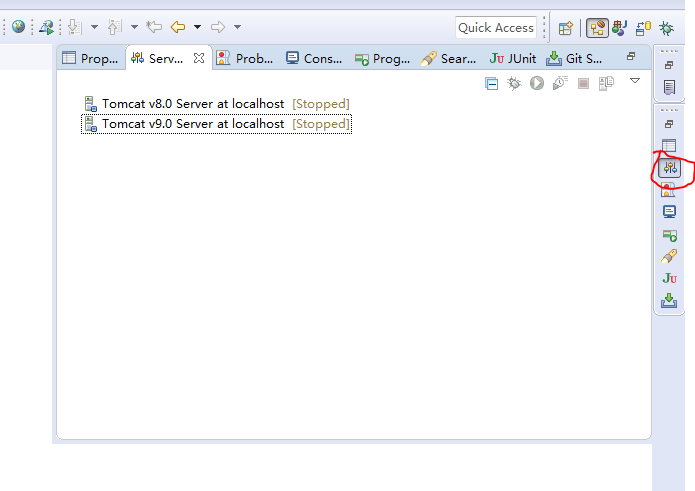Switch to the Debug perspective bug icon
The width and height of the screenshot is (695, 491).
click(x=666, y=28)
